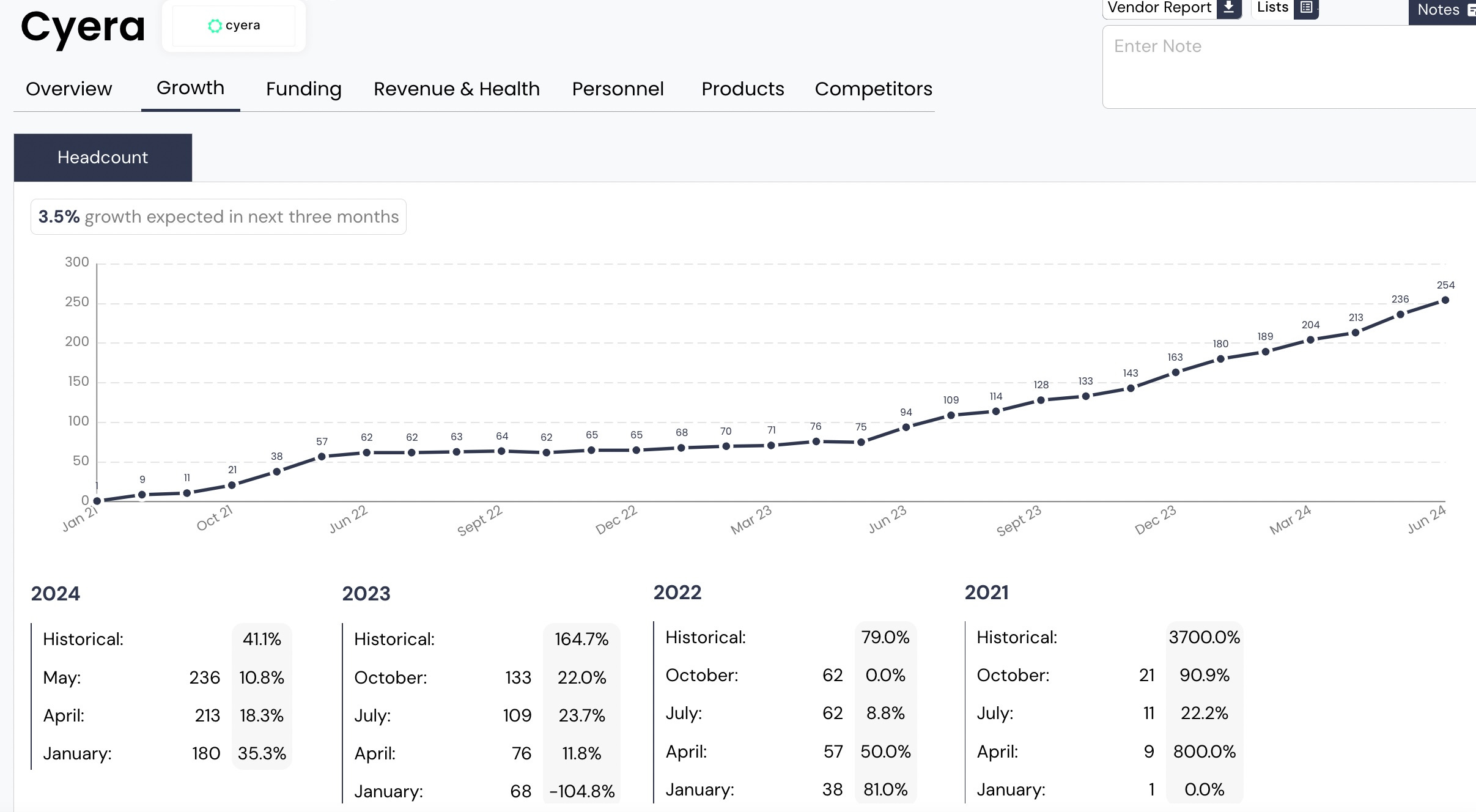1476x812 pixels.
Task: Switch to the Overview tab
Action: pos(69,89)
